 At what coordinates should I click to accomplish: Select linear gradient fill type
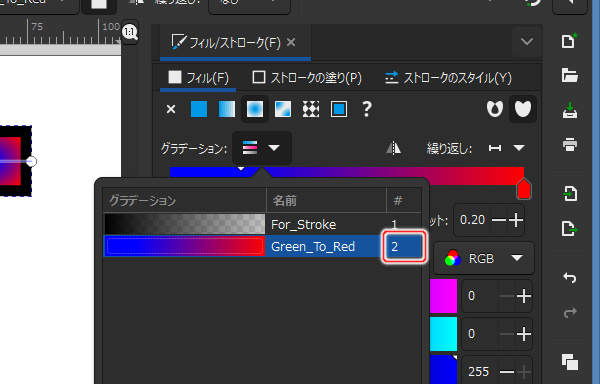pyautogui.click(x=227, y=109)
